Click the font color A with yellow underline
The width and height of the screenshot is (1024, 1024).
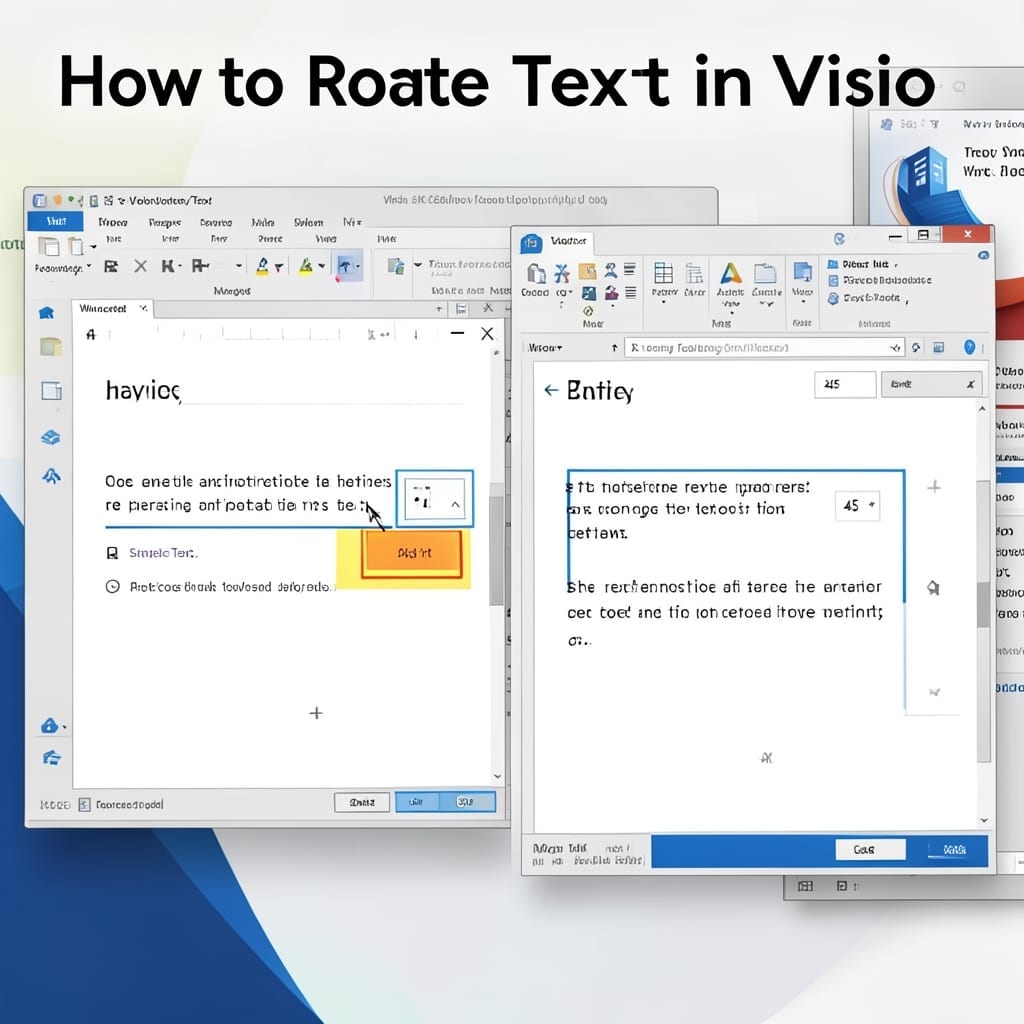(x=263, y=266)
